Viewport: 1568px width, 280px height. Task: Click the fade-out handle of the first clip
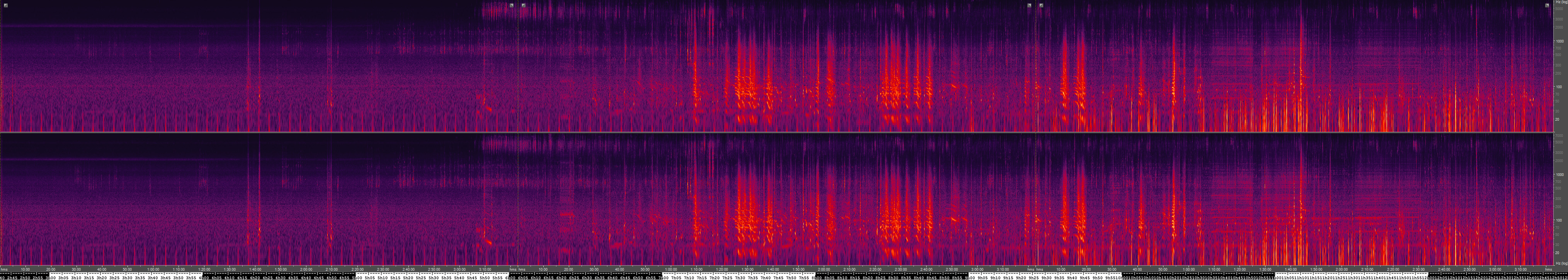point(511,5)
